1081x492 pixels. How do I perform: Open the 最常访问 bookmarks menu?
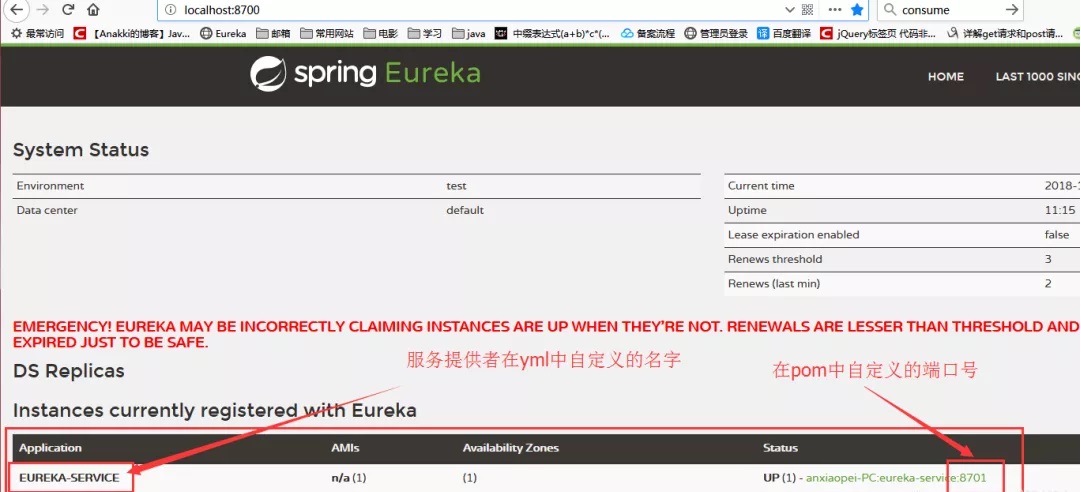click(37, 33)
